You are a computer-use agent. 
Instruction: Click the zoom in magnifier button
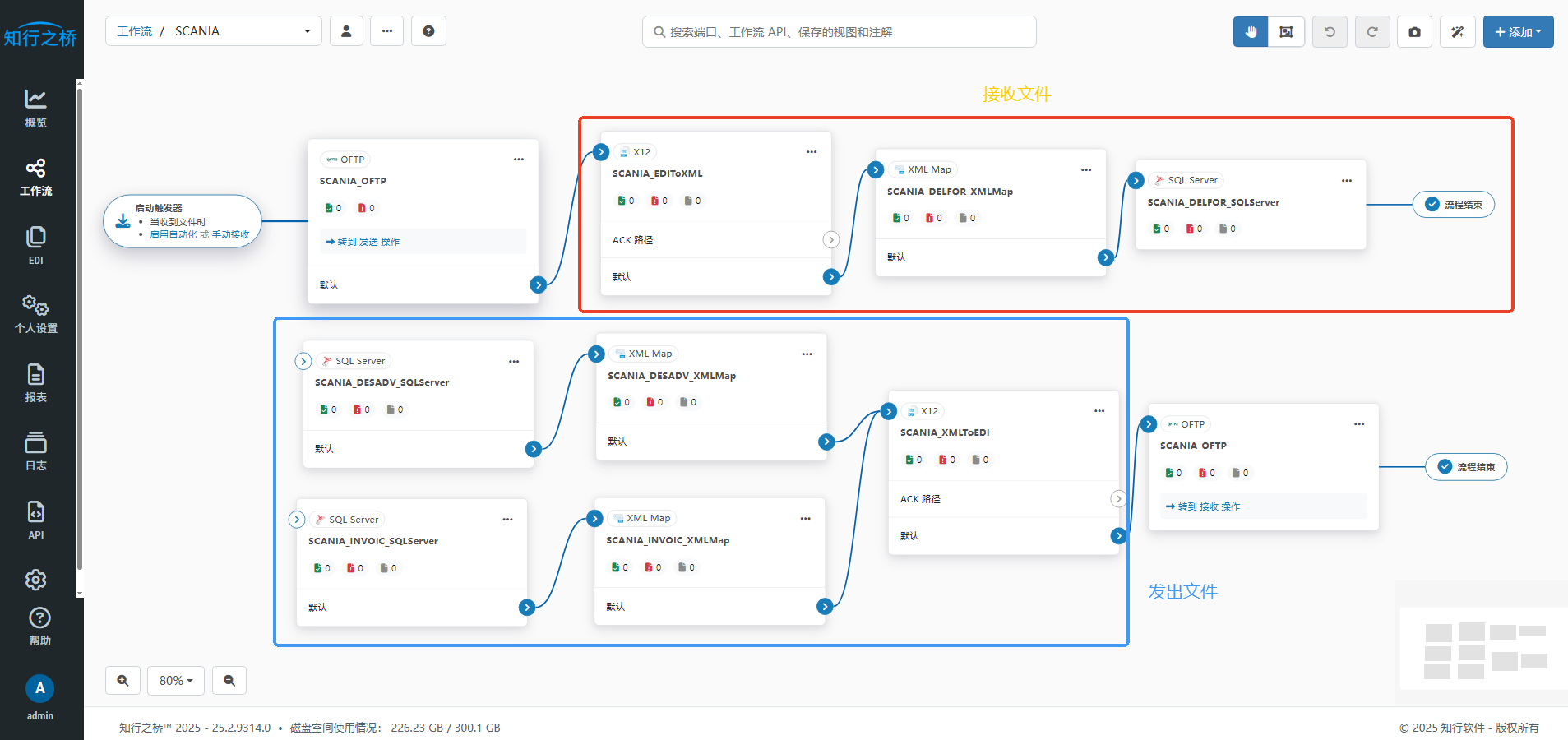123,681
